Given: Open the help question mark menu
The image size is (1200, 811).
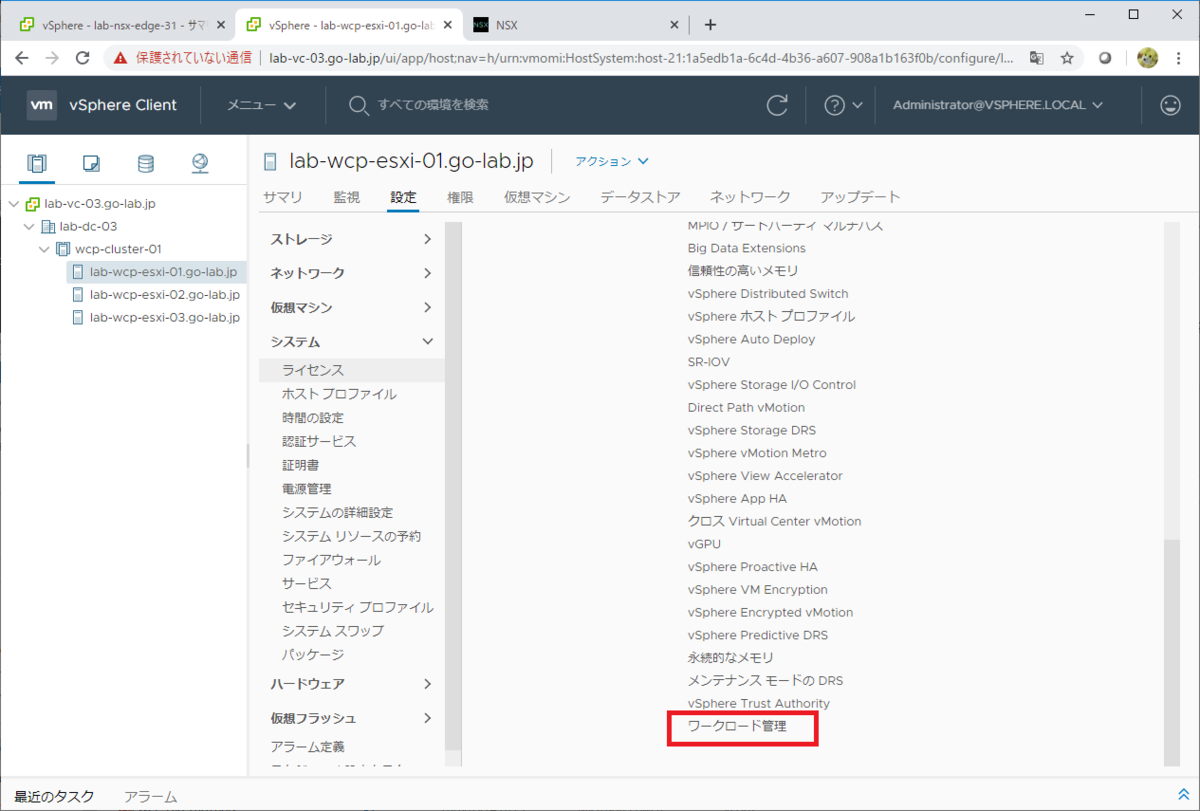Looking at the screenshot, I should tap(843, 105).
